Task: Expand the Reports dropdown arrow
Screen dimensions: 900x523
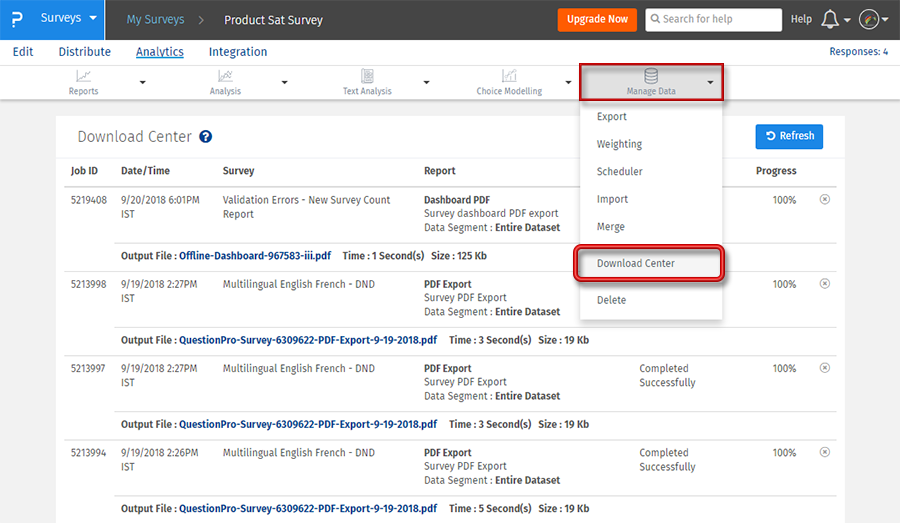Action: coord(142,83)
